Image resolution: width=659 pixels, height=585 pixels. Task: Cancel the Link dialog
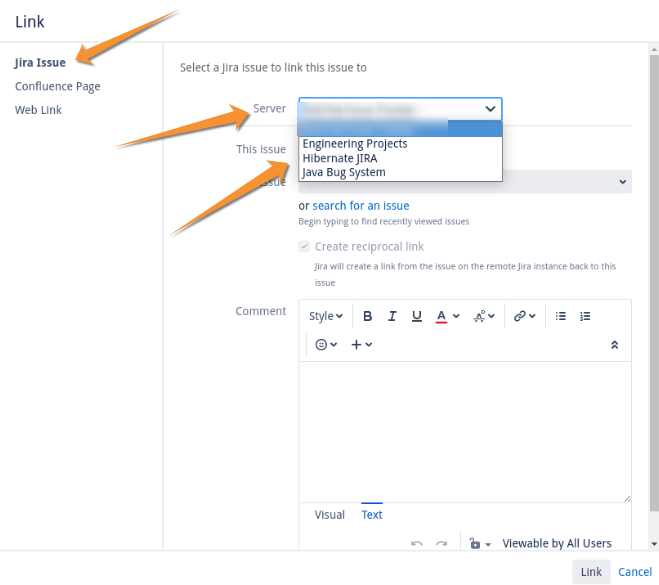[x=635, y=572]
